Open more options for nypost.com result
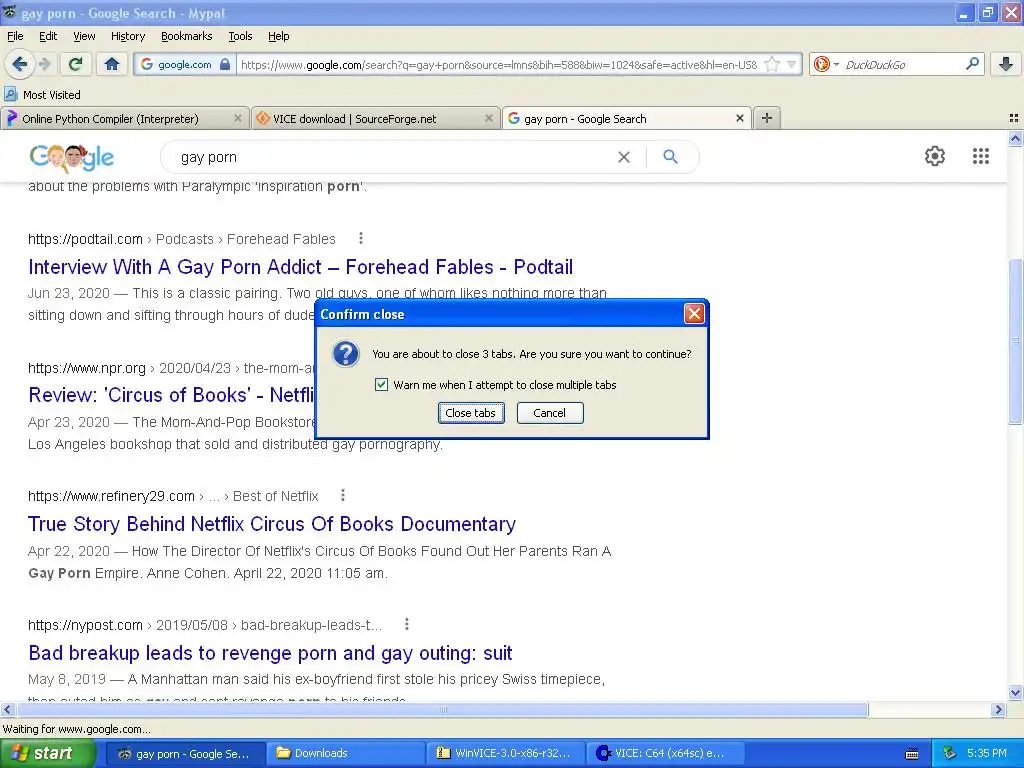 (x=406, y=624)
